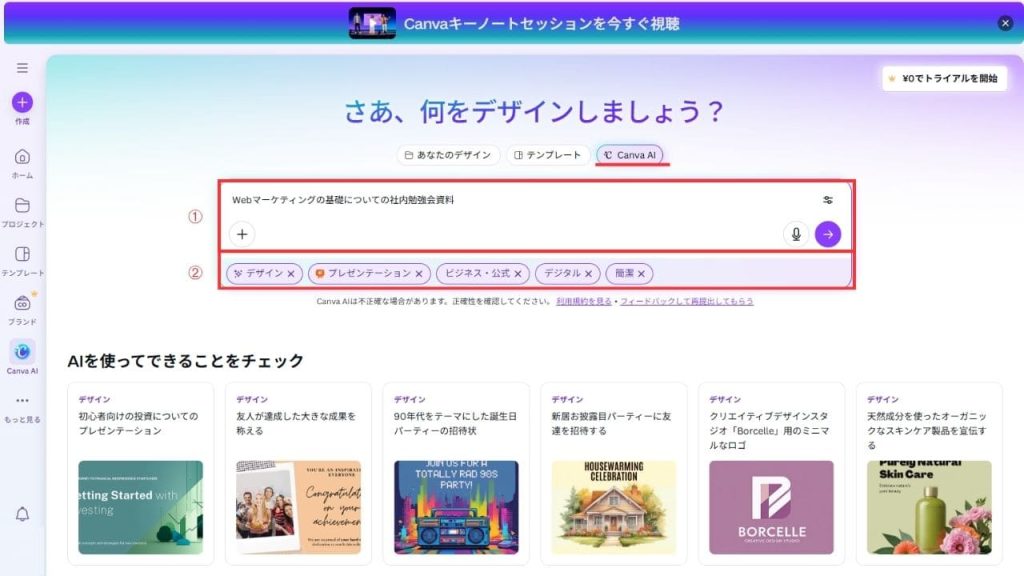
Task: Switch to the テンプレート tab above the prompt
Action: 547,155
